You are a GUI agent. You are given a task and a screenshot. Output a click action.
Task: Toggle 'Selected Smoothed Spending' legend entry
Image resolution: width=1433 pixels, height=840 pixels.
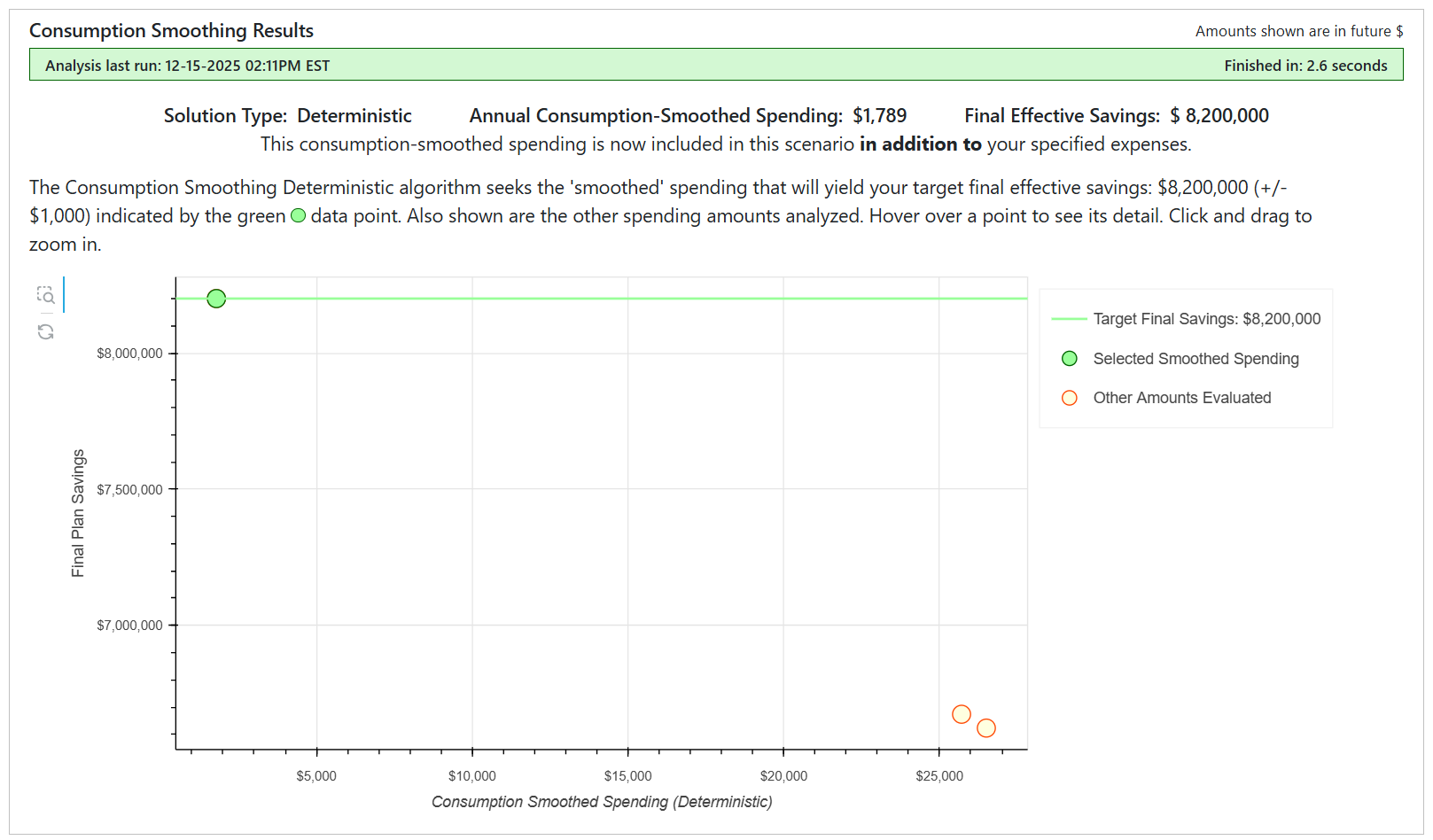pyautogui.click(x=1195, y=359)
